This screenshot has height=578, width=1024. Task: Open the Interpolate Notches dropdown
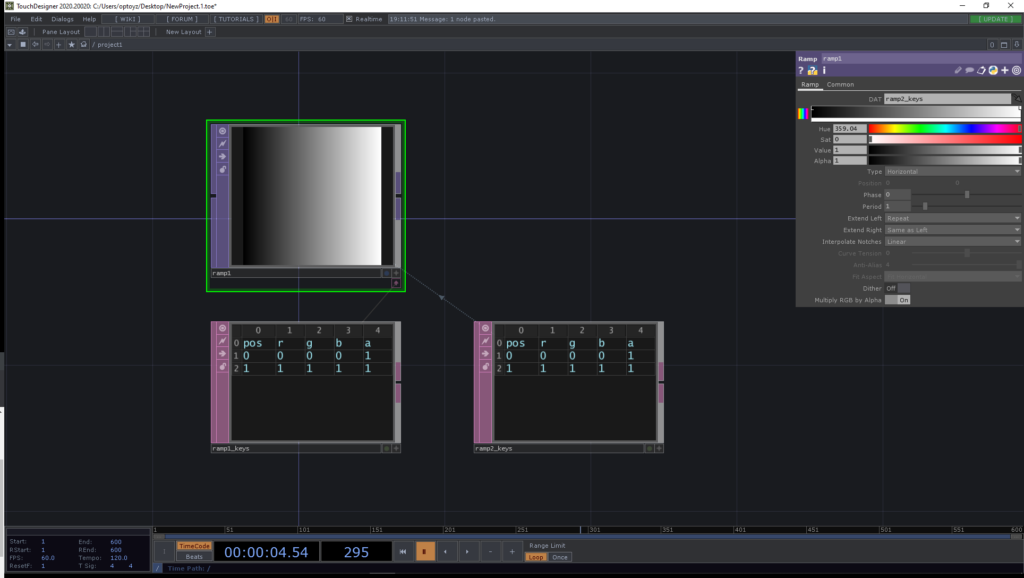point(951,241)
